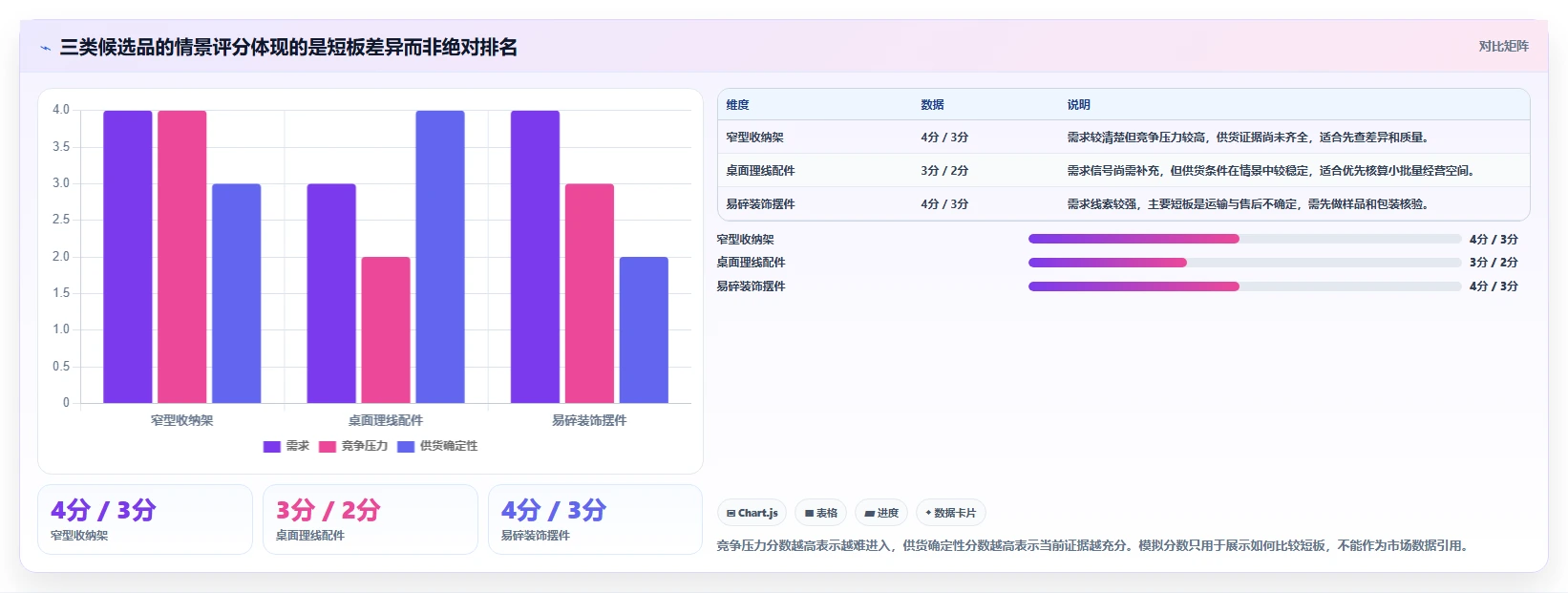Click the 易碎装饰摆件 progress bar

click(x=1244, y=286)
